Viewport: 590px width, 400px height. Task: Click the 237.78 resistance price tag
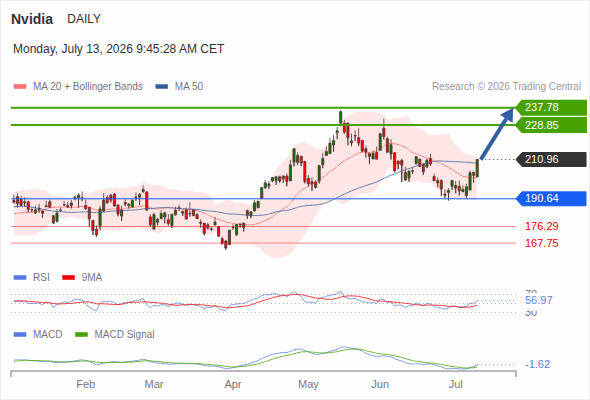click(x=551, y=108)
